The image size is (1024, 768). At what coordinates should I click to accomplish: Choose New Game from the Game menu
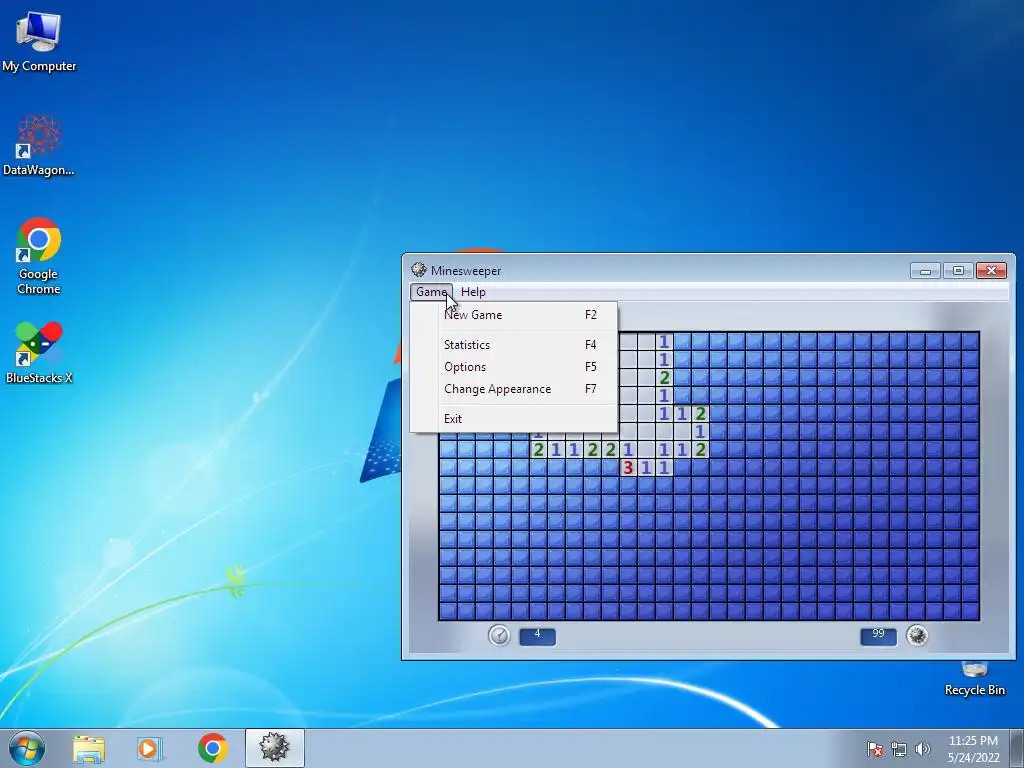(514, 315)
